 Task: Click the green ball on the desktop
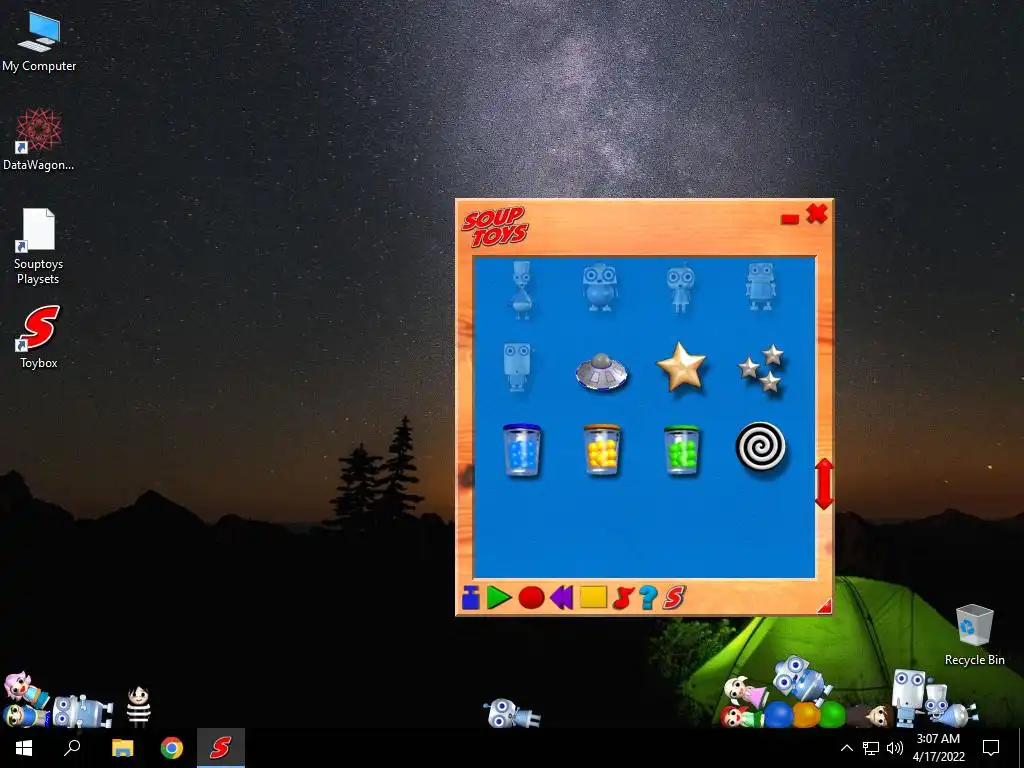pyautogui.click(x=833, y=714)
